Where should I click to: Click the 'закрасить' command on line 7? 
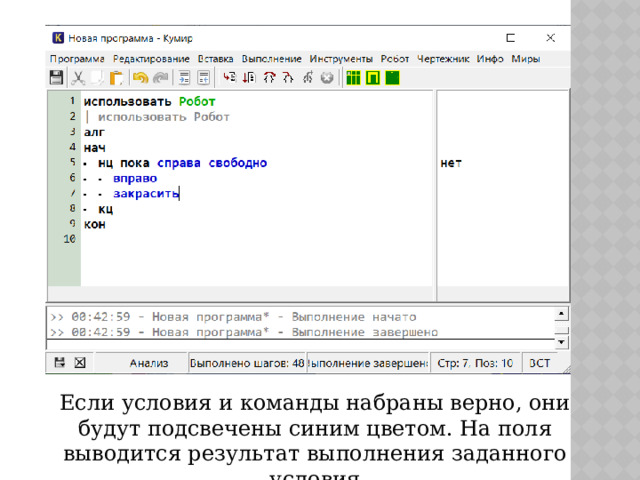click(146, 193)
